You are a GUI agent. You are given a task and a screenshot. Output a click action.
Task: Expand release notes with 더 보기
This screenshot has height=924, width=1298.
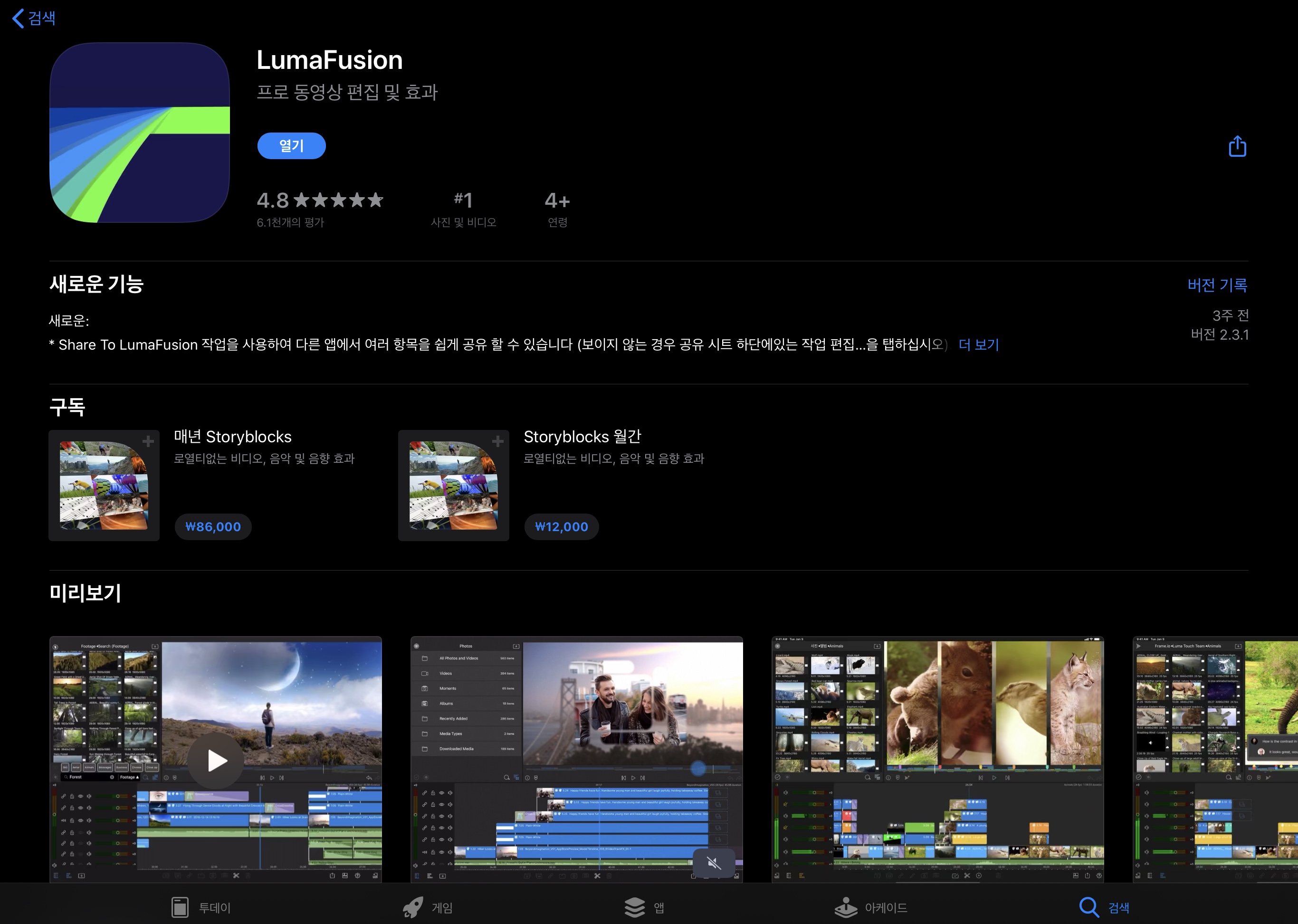(x=979, y=345)
